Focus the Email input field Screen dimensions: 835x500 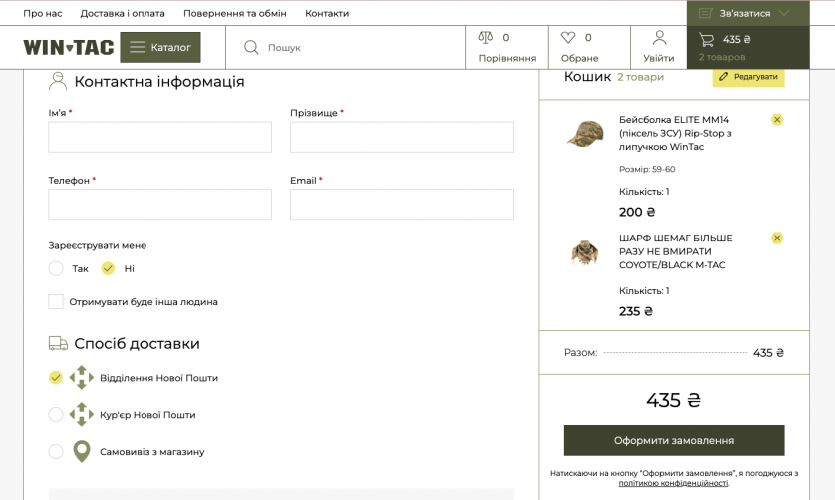click(x=402, y=204)
